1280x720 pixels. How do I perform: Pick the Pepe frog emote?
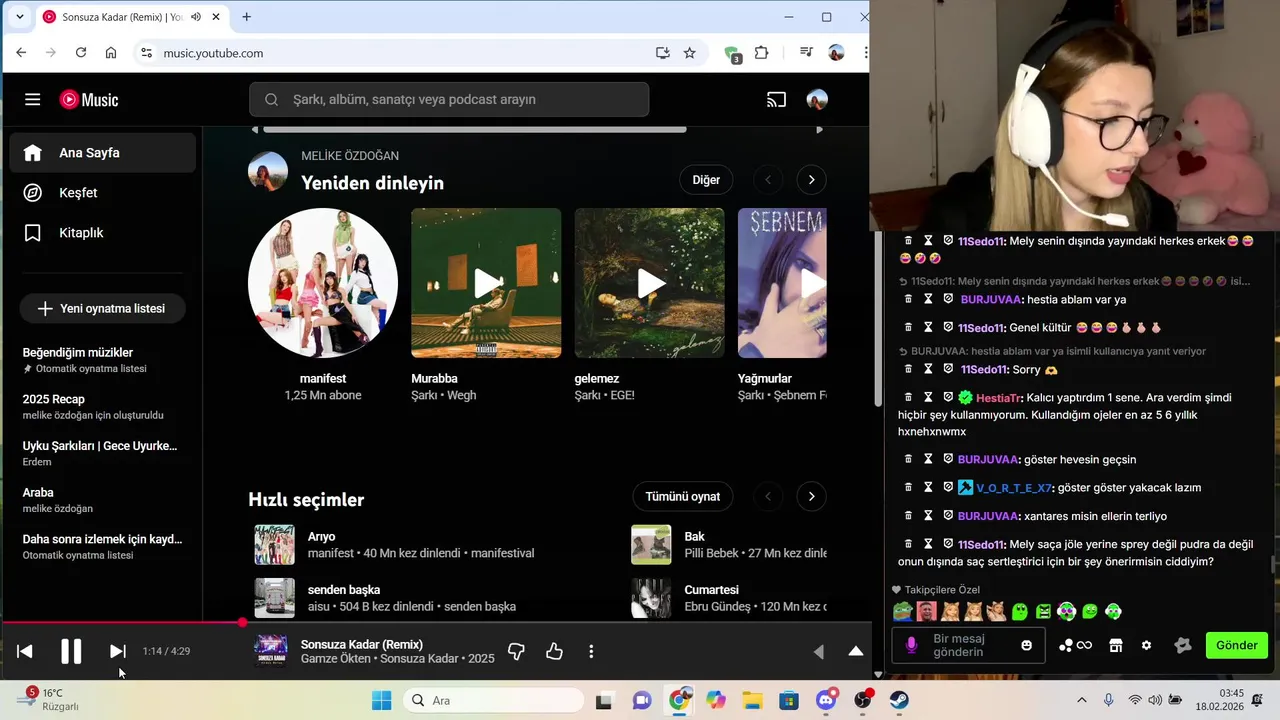click(903, 611)
